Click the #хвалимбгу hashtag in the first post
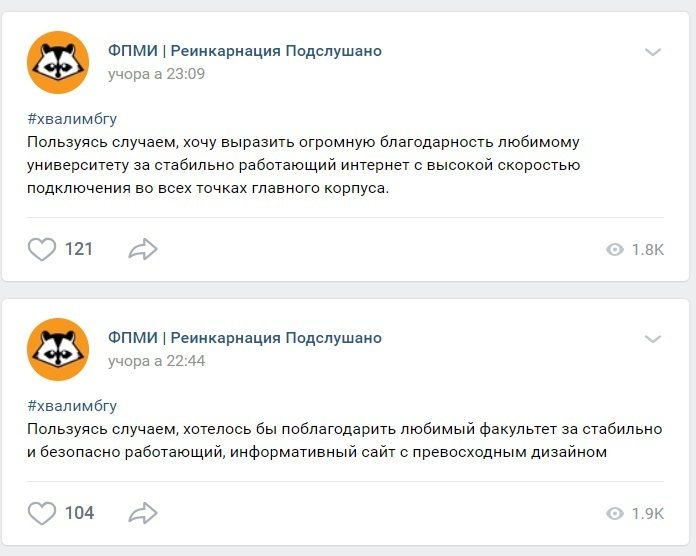This screenshot has height=556, width=696. [72, 118]
